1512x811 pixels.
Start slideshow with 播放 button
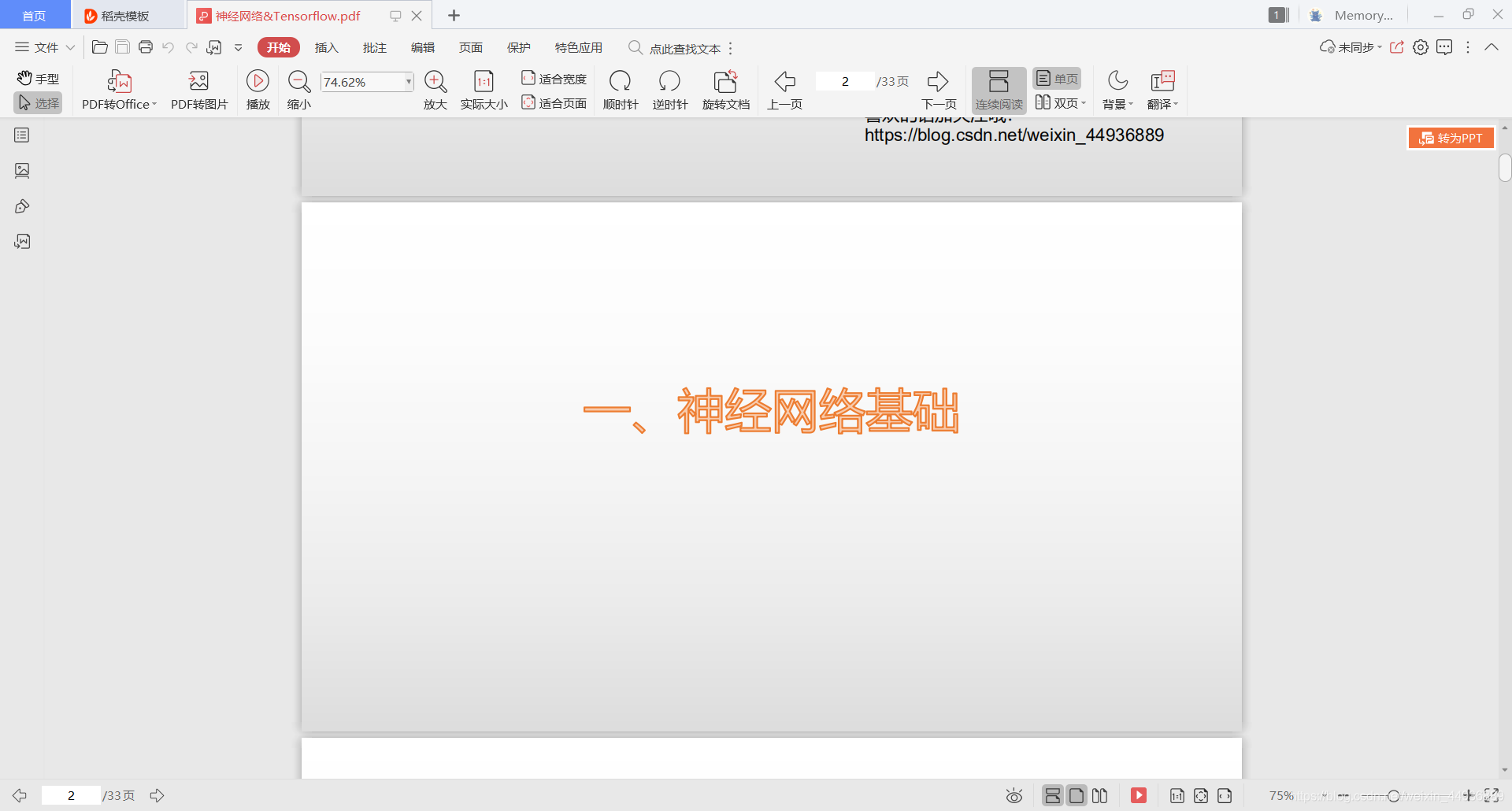(x=258, y=90)
